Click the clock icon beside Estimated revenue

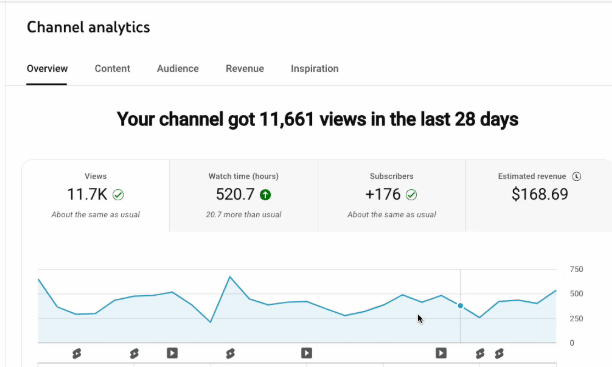click(576, 176)
